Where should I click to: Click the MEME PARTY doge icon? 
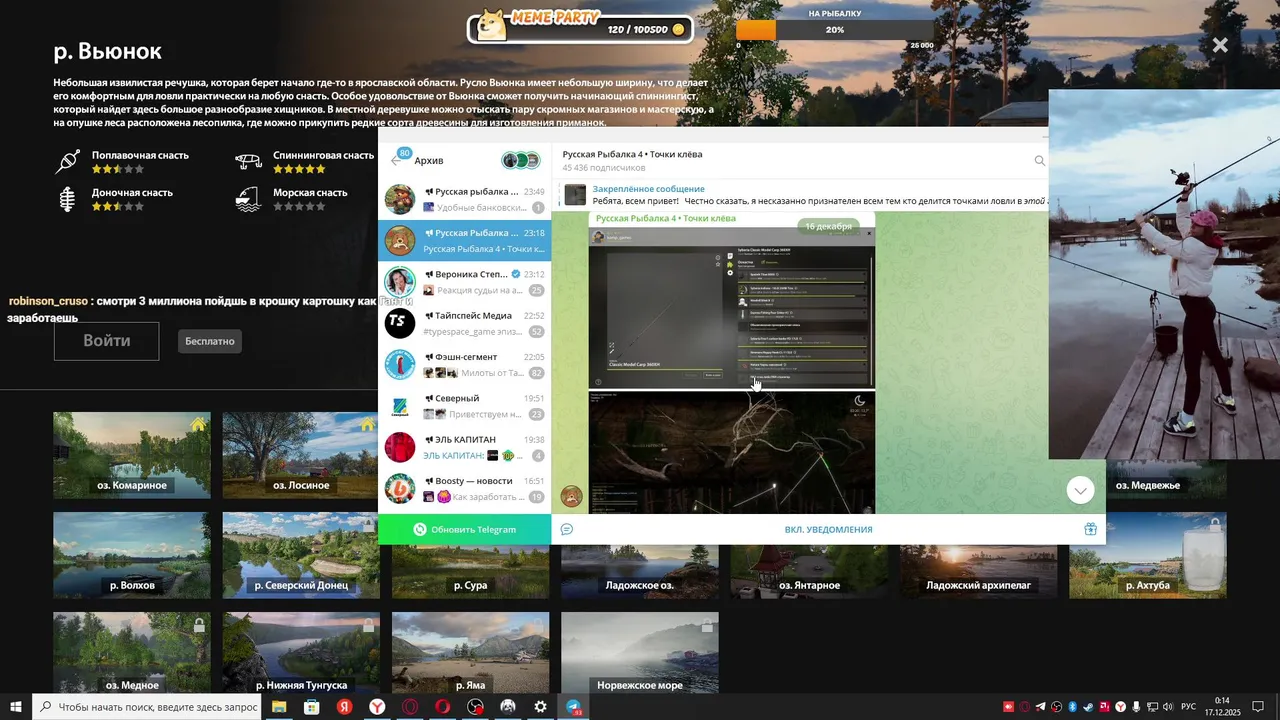490,25
